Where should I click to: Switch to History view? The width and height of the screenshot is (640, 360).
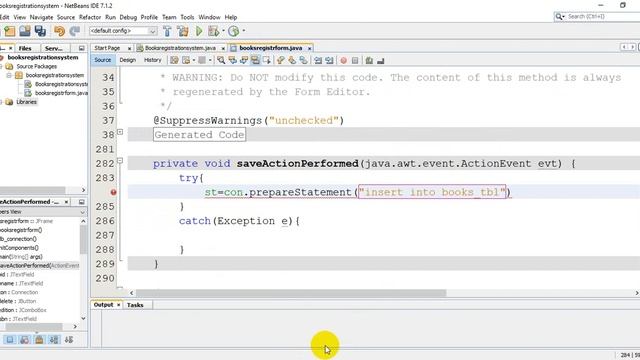pyautogui.click(x=153, y=60)
